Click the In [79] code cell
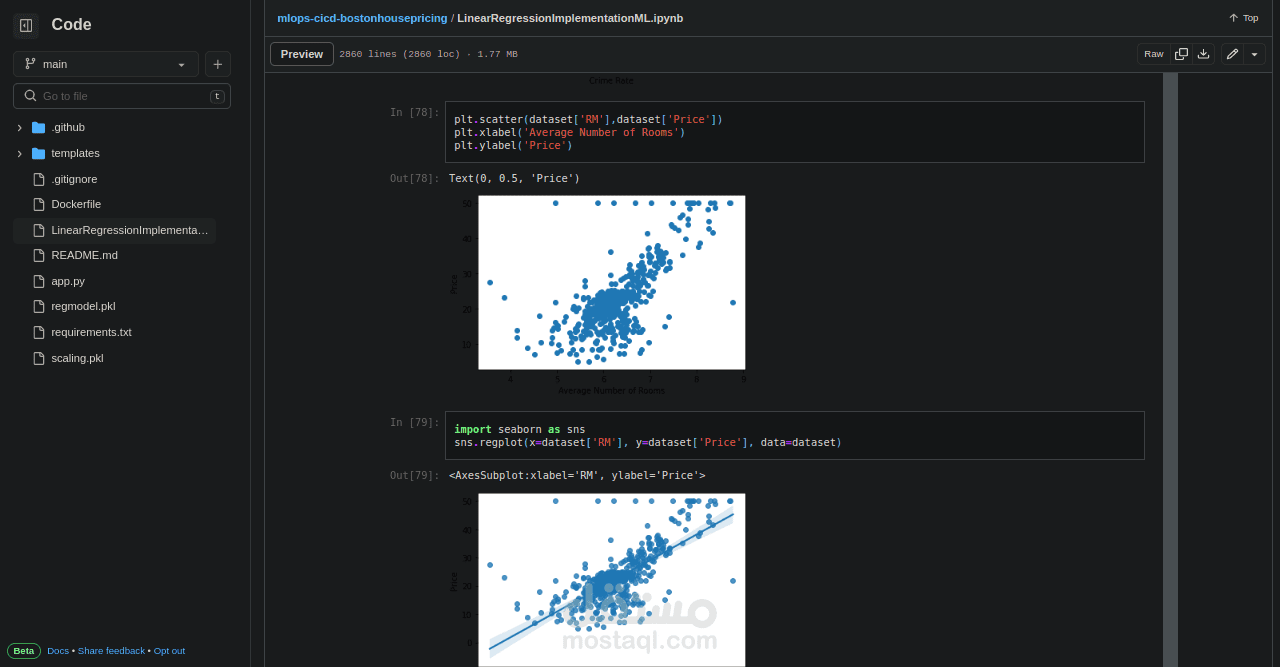Viewport: 1280px width, 667px height. pyautogui.click(x=795, y=435)
